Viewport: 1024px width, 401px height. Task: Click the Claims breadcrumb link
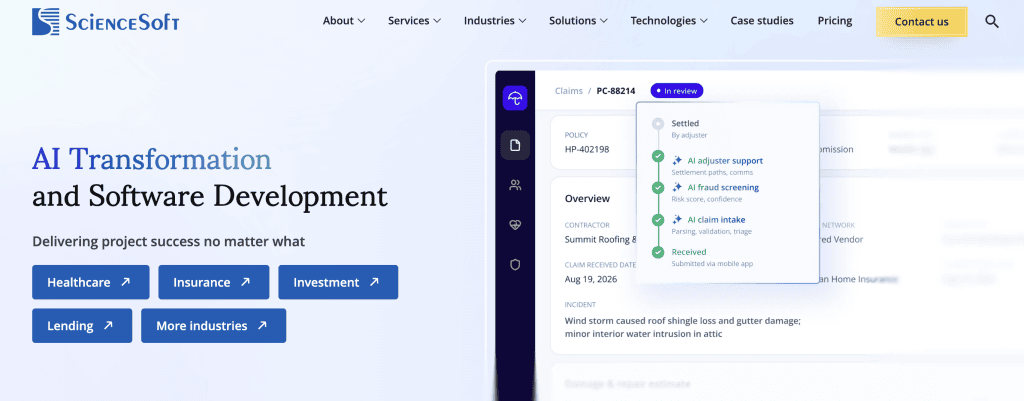(568, 91)
